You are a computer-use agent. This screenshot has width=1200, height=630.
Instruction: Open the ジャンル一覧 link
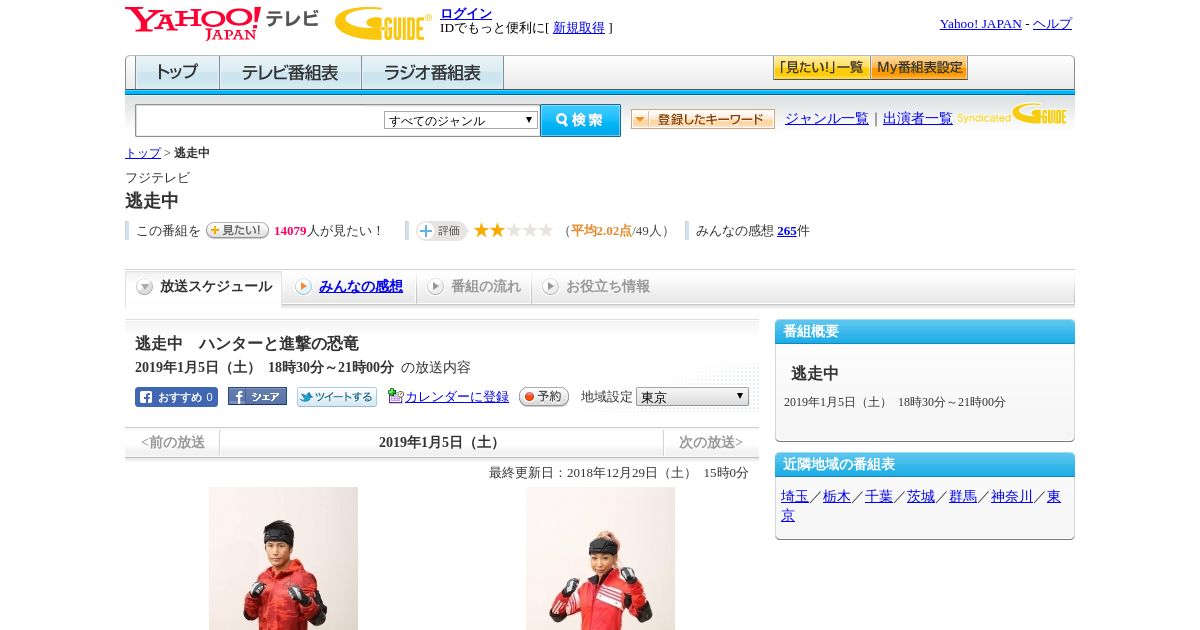click(x=827, y=119)
